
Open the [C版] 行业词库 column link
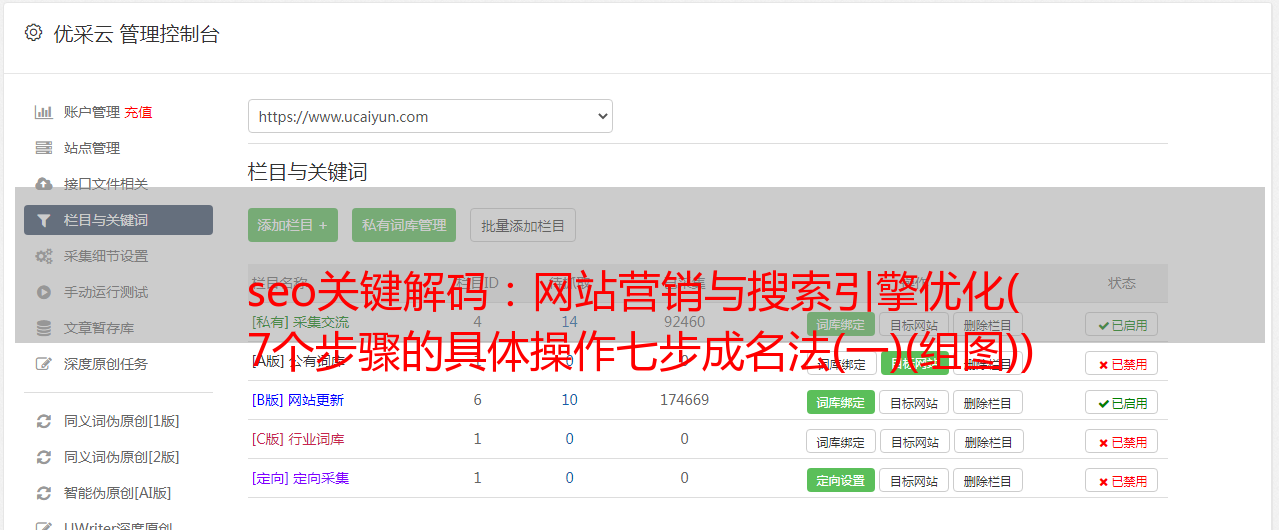click(x=298, y=439)
